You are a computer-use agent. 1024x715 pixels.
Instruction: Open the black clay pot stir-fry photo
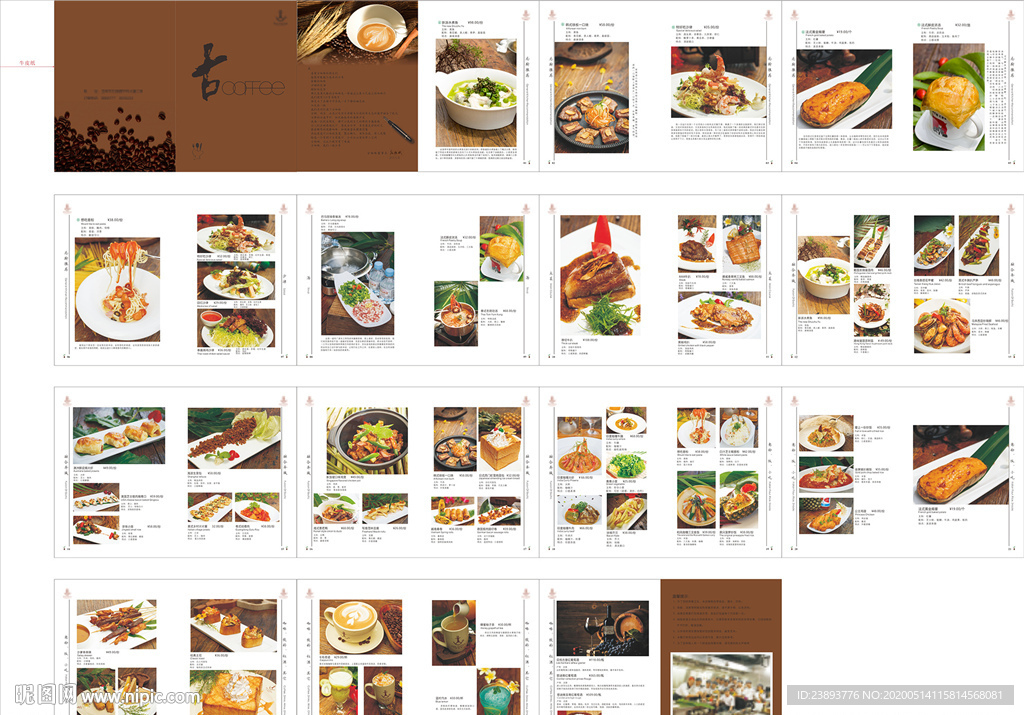(x=367, y=441)
